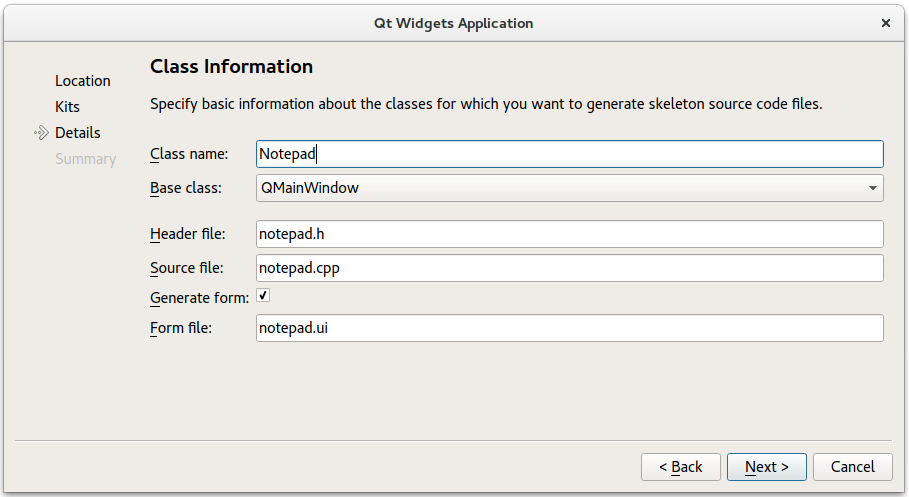This screenshot has height=497, width=909.
Task: Uncheck the Generate form checkbox
Action: coord(263,296)
